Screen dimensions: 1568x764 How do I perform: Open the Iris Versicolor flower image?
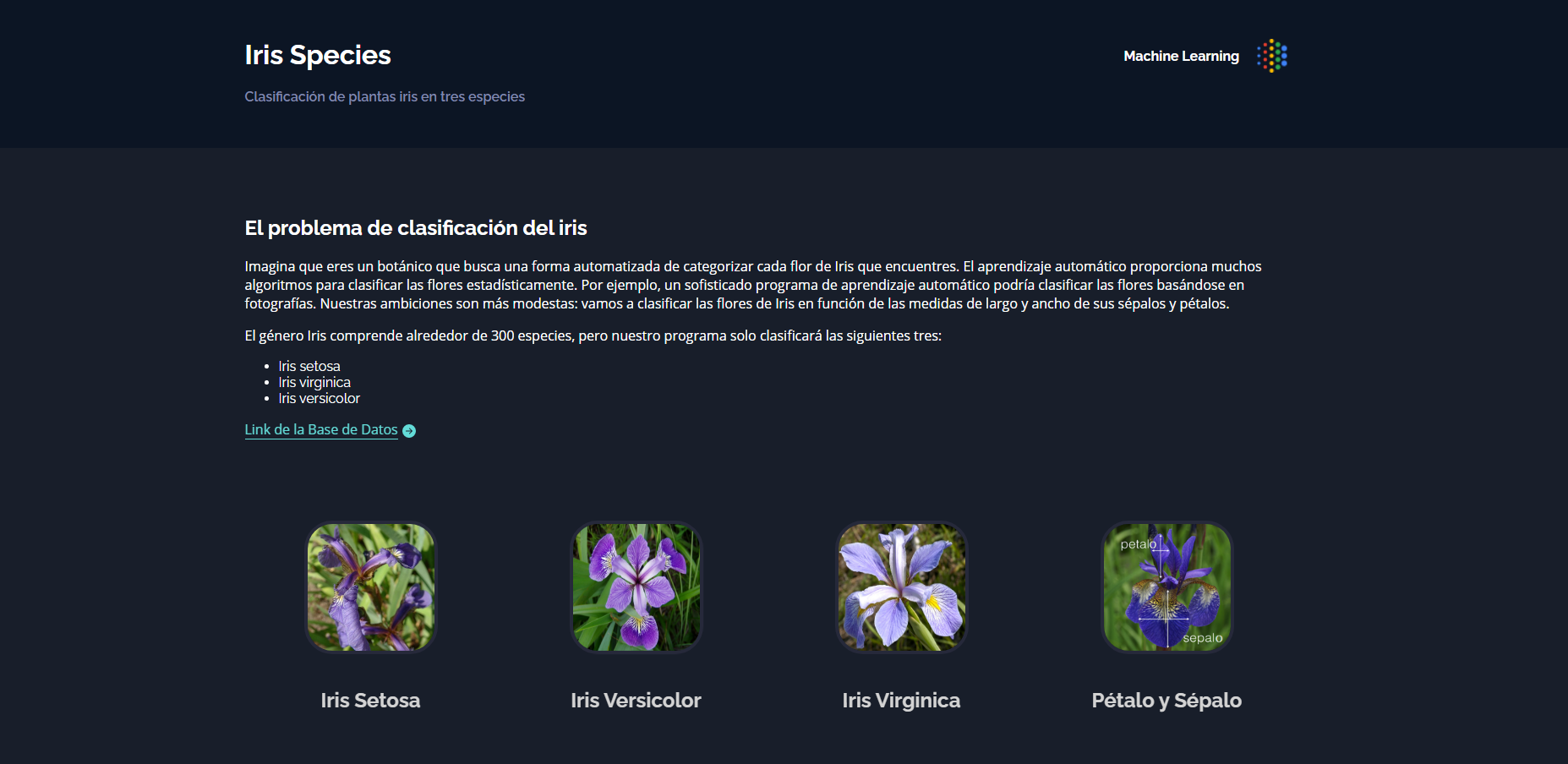[636, 587]
